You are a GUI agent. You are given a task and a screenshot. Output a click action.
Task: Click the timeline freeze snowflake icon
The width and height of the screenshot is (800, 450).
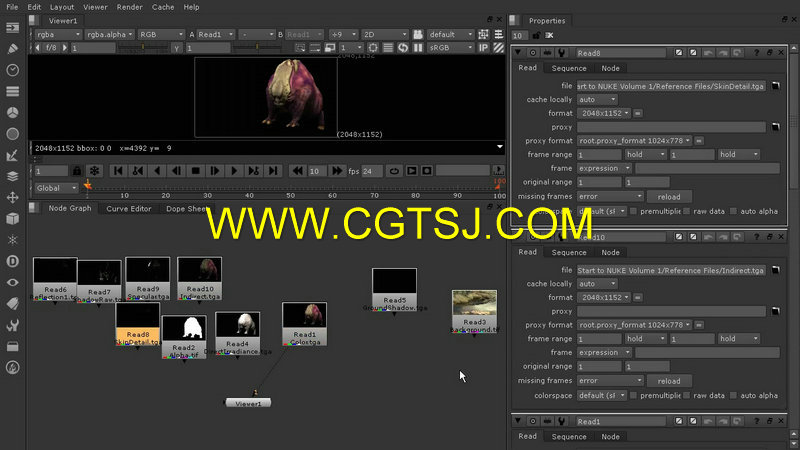tap(94, 171)
